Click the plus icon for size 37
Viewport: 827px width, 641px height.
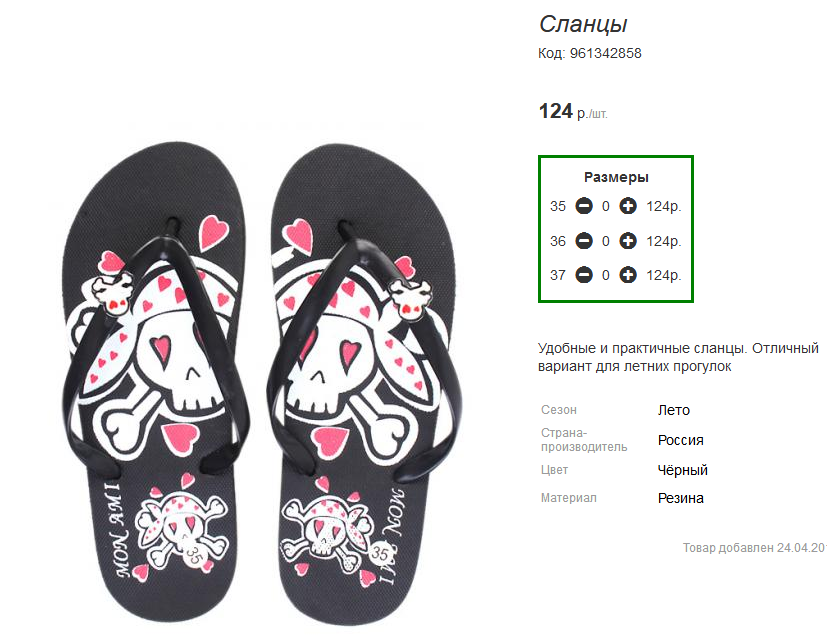(628, 275)
